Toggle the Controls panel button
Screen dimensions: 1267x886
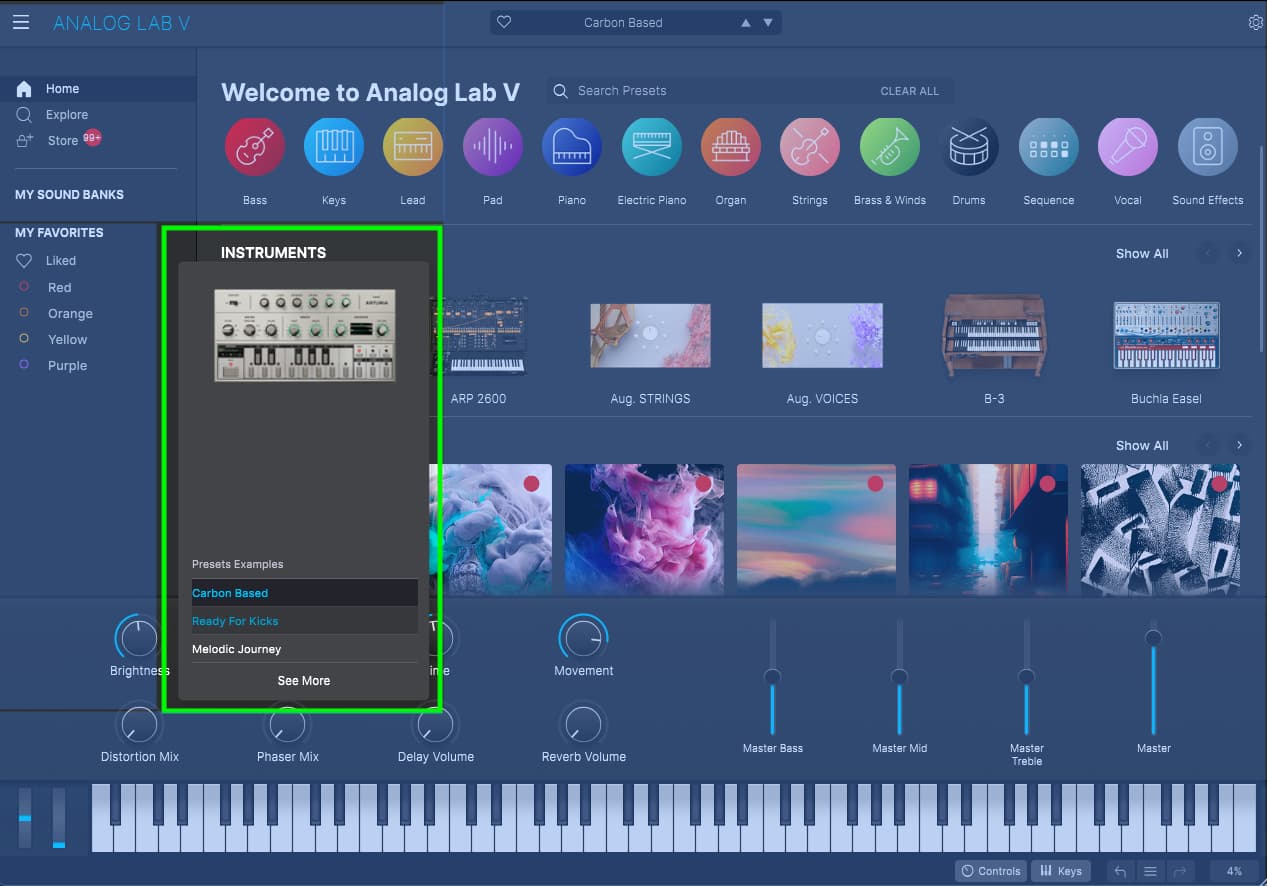(x=990, y=871)
